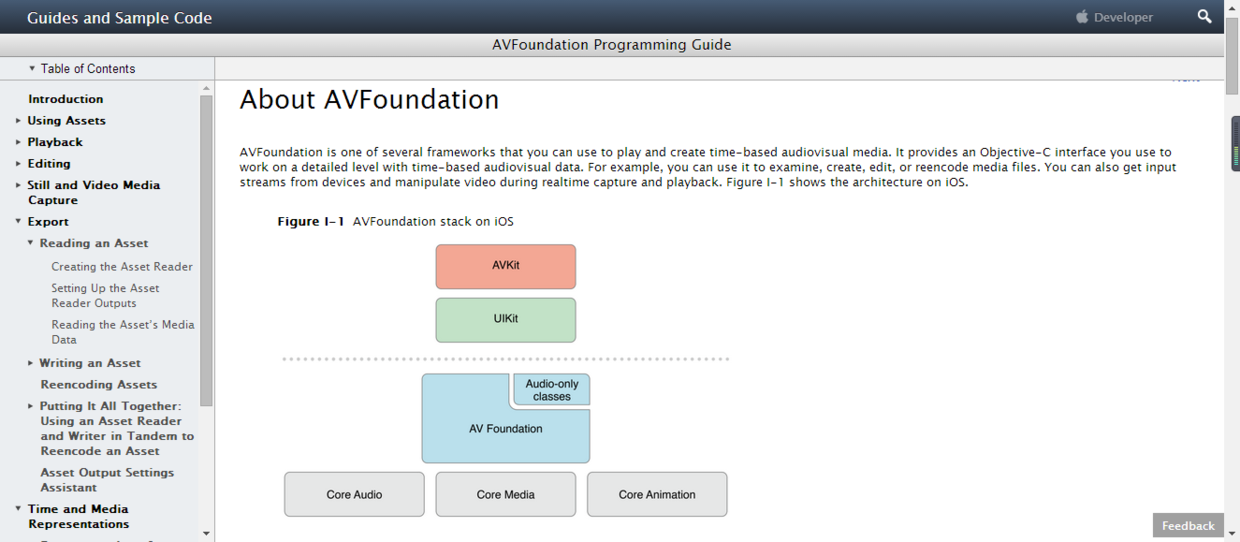Select Reencoding Assets in sidebar
The width and height of the screenshot is (1240, 542).
click(98, 384)
